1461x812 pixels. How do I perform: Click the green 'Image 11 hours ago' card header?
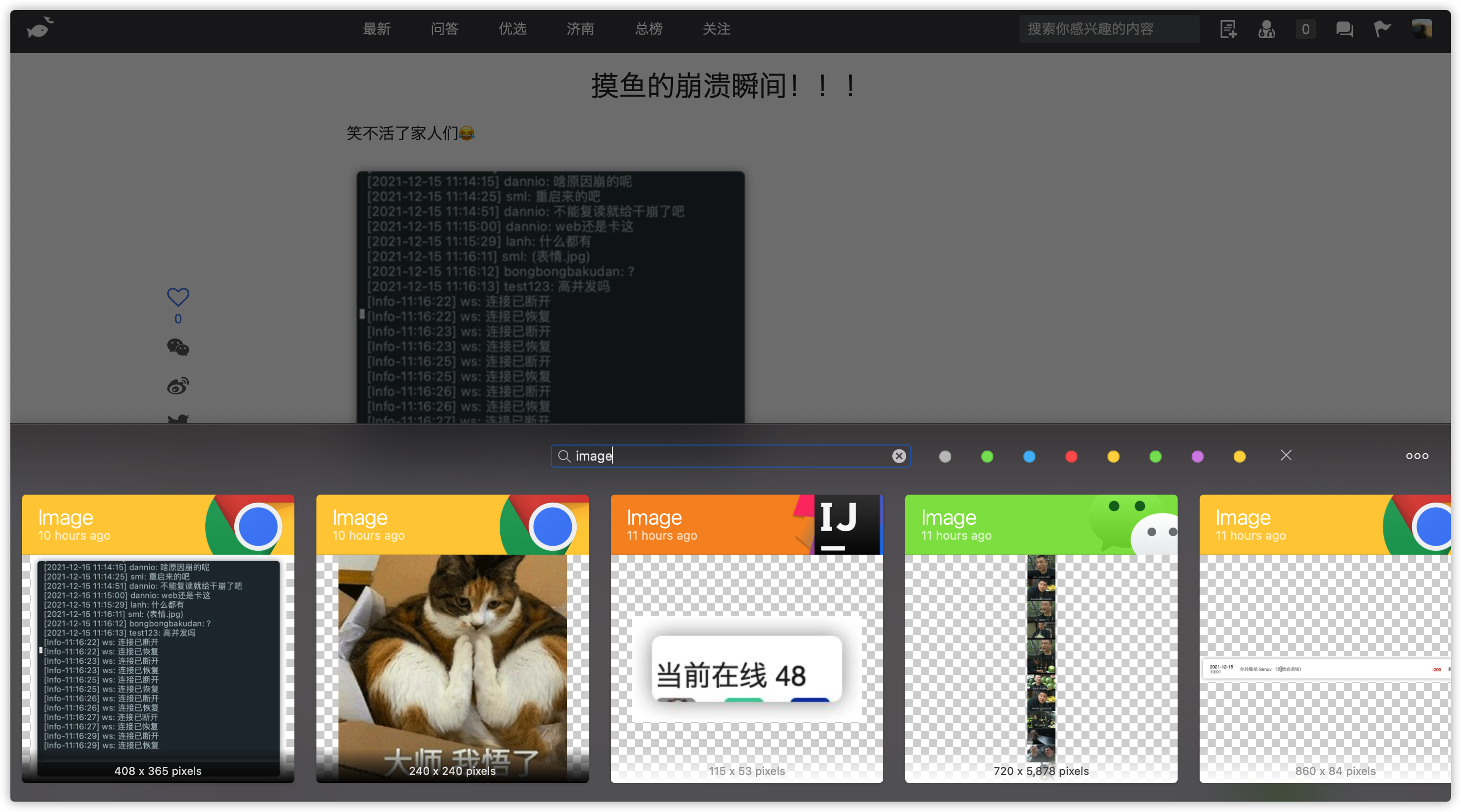[x=1041, y=525]
